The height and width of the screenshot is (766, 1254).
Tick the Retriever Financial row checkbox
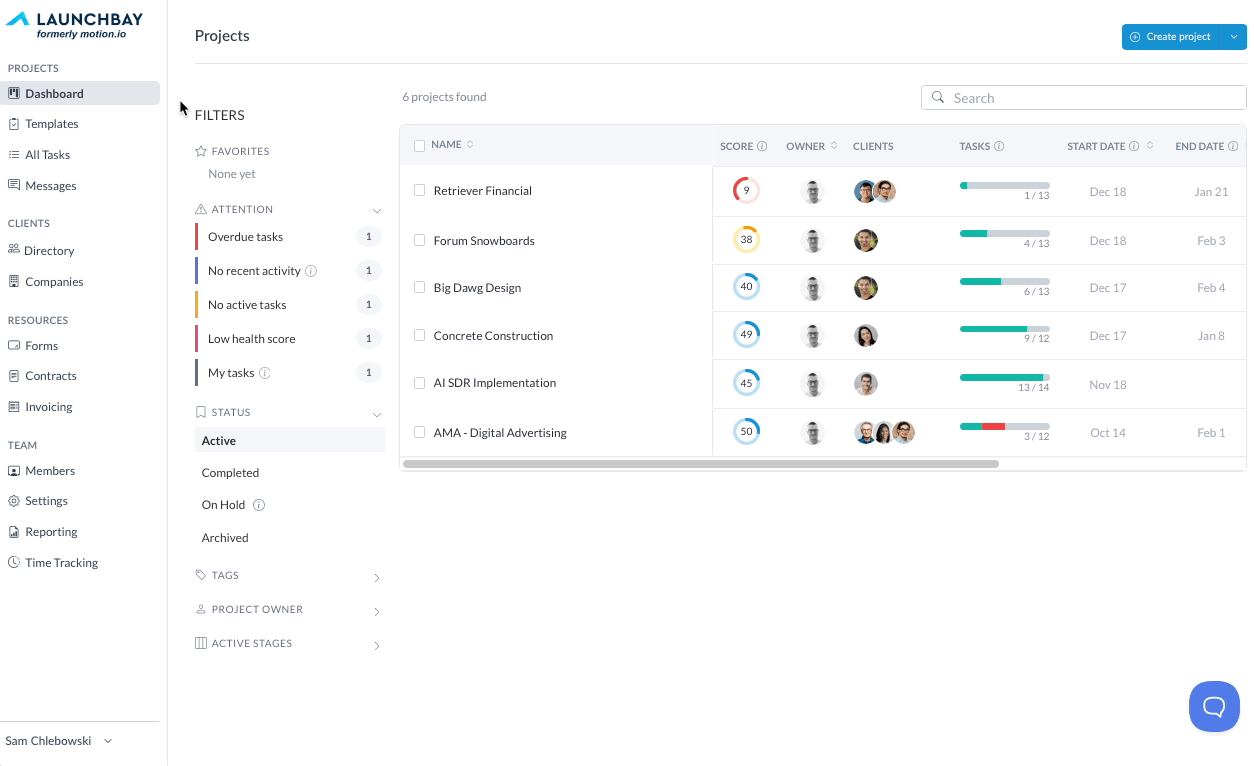click(x=420, y=190)
